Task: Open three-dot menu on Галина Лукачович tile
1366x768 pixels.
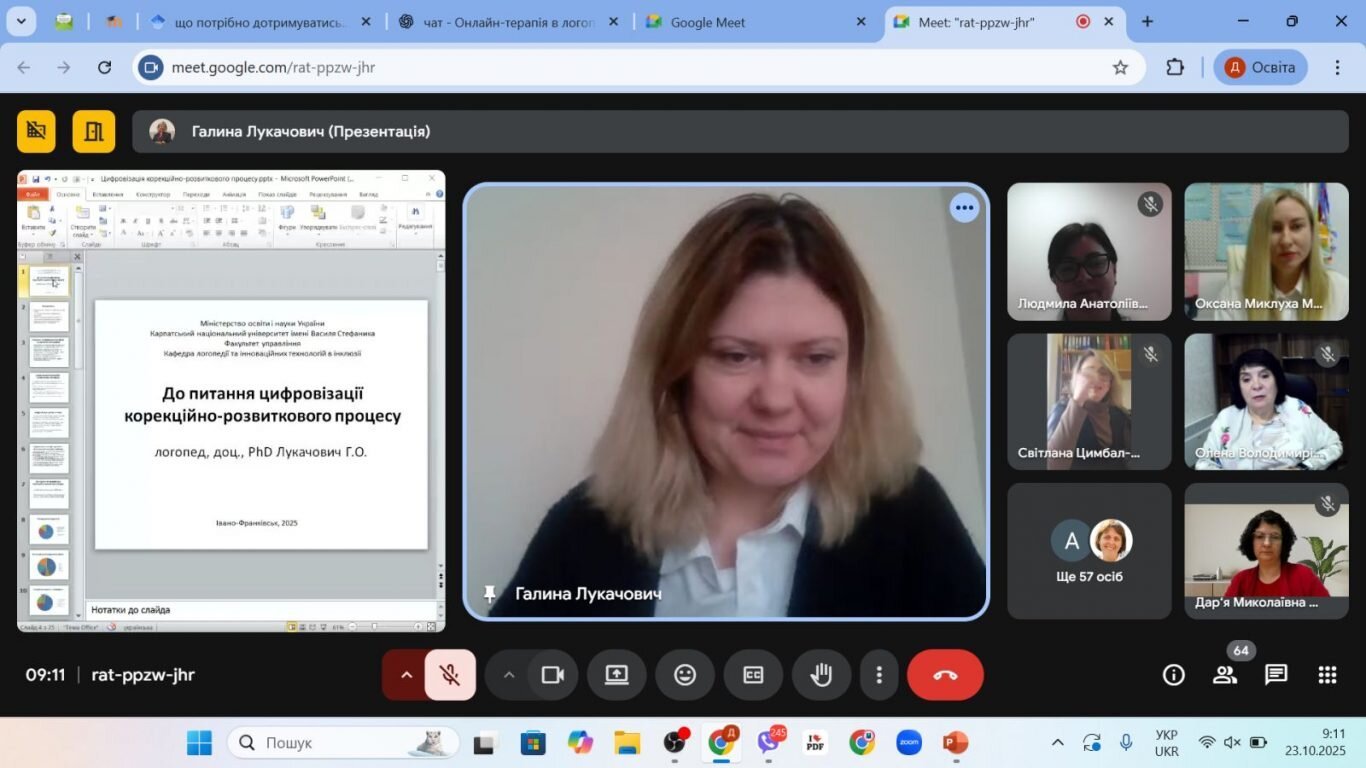Action: (964, 208)
